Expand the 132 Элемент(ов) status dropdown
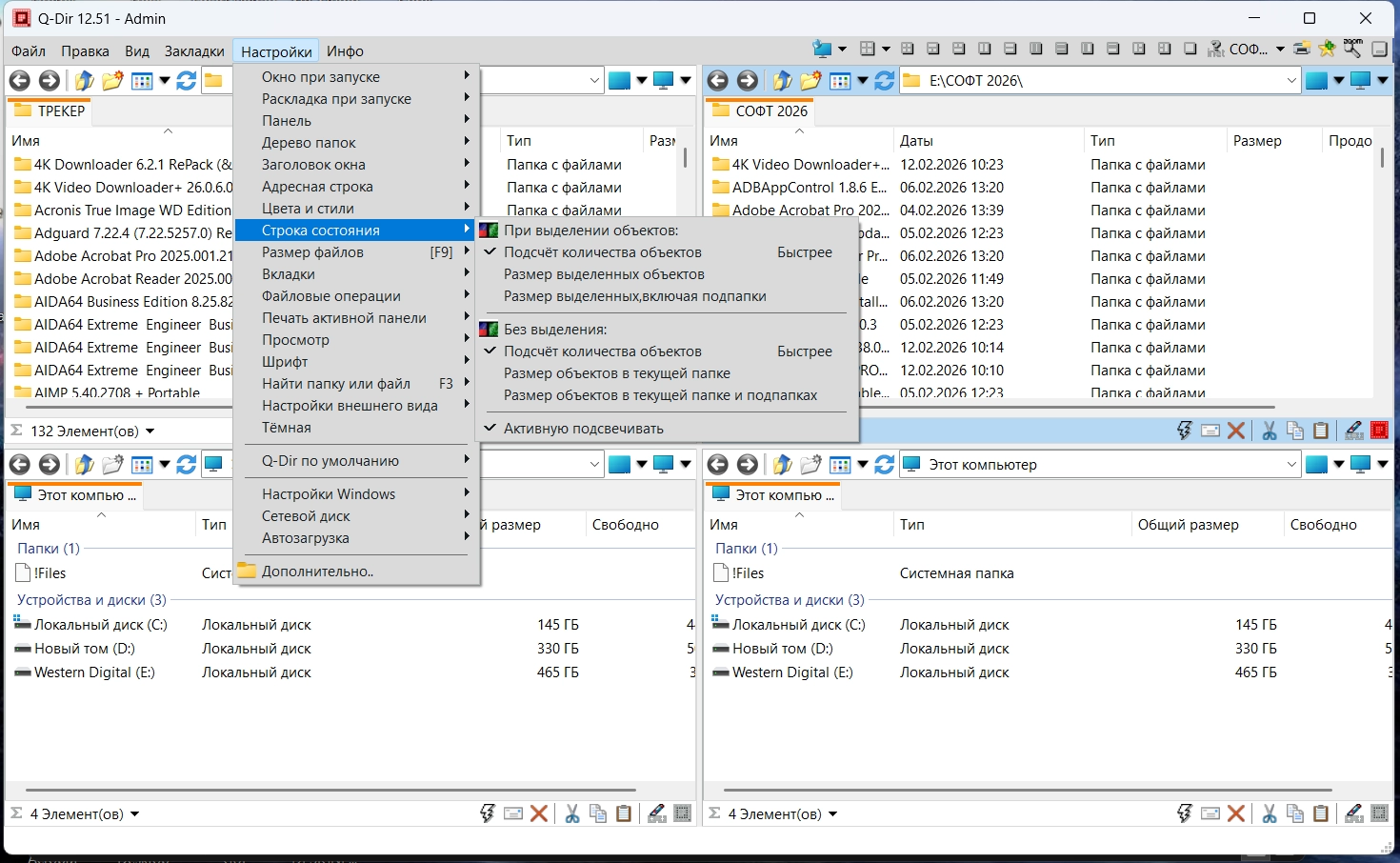This screenshot has width=1400, height=863. (150, 431)
